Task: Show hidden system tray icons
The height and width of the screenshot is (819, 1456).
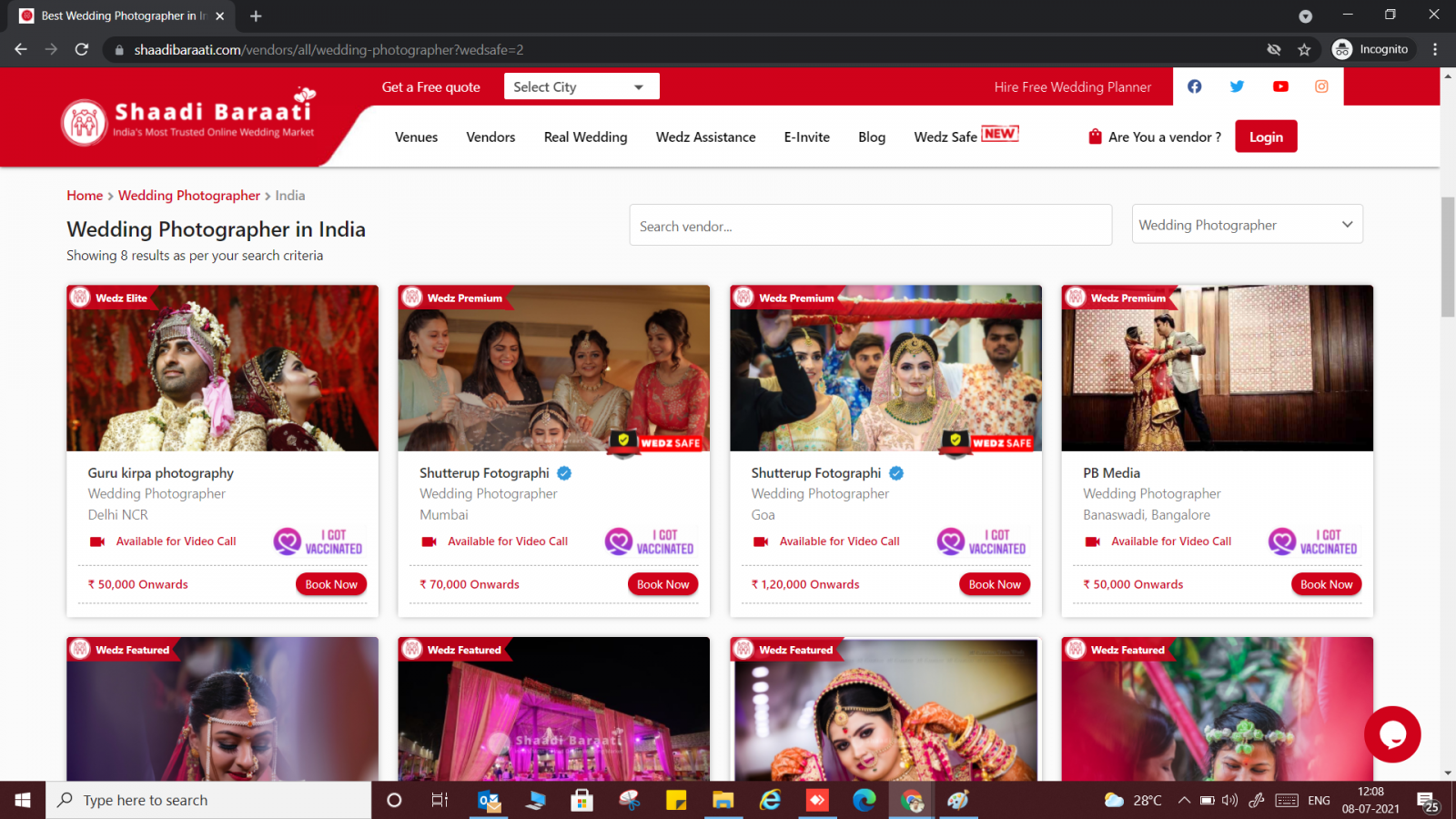Action: tap(1184, 800)
